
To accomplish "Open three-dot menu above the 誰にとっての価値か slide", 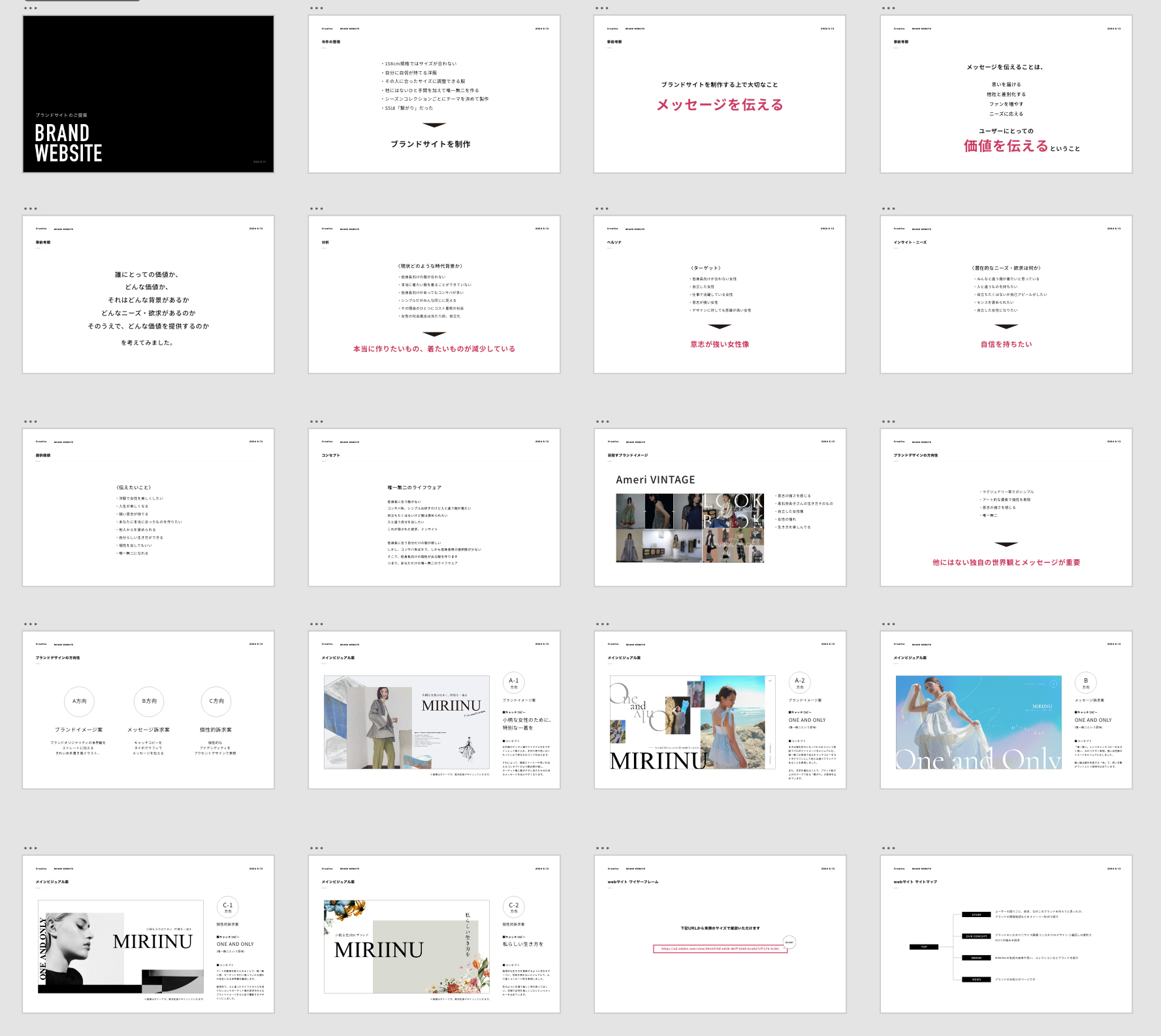I will coord(31,209).
